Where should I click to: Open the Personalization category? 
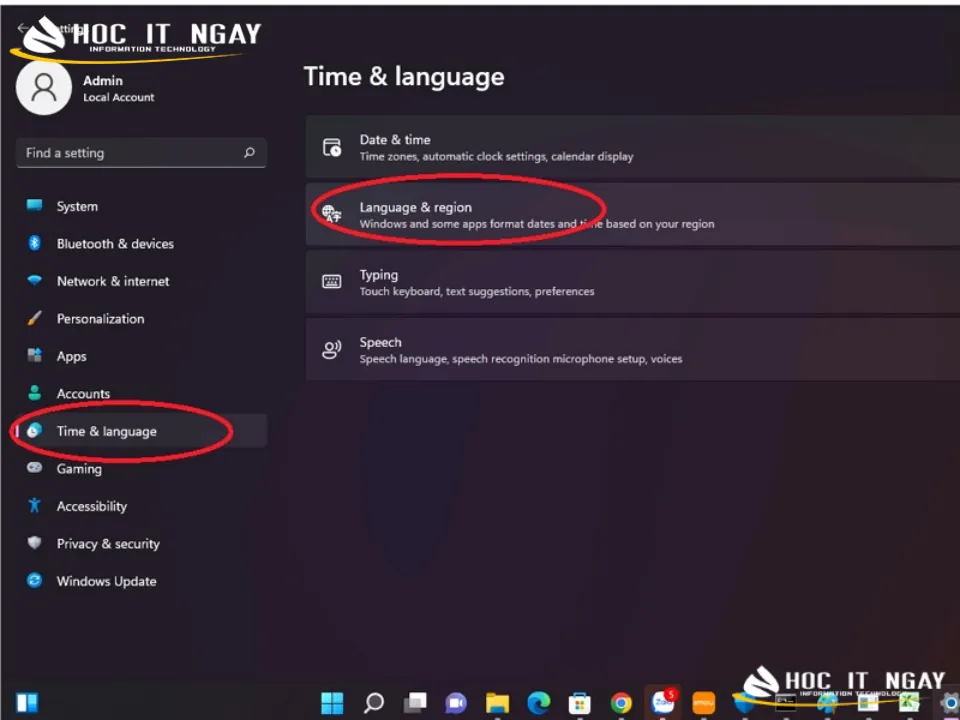click(x=141, y=318)
